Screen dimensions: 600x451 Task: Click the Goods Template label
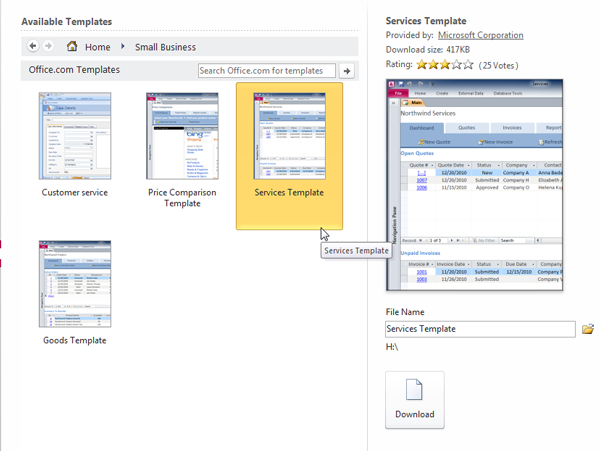click(x=75, y=340)
